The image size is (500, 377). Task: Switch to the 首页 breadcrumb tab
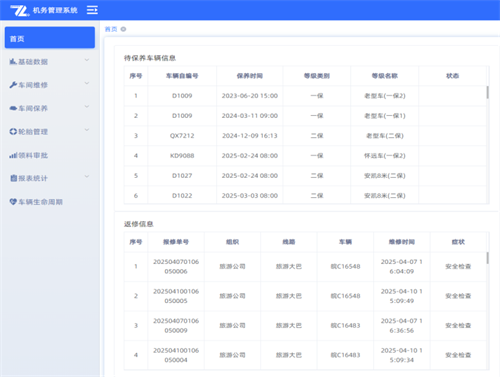pos(111,29)
